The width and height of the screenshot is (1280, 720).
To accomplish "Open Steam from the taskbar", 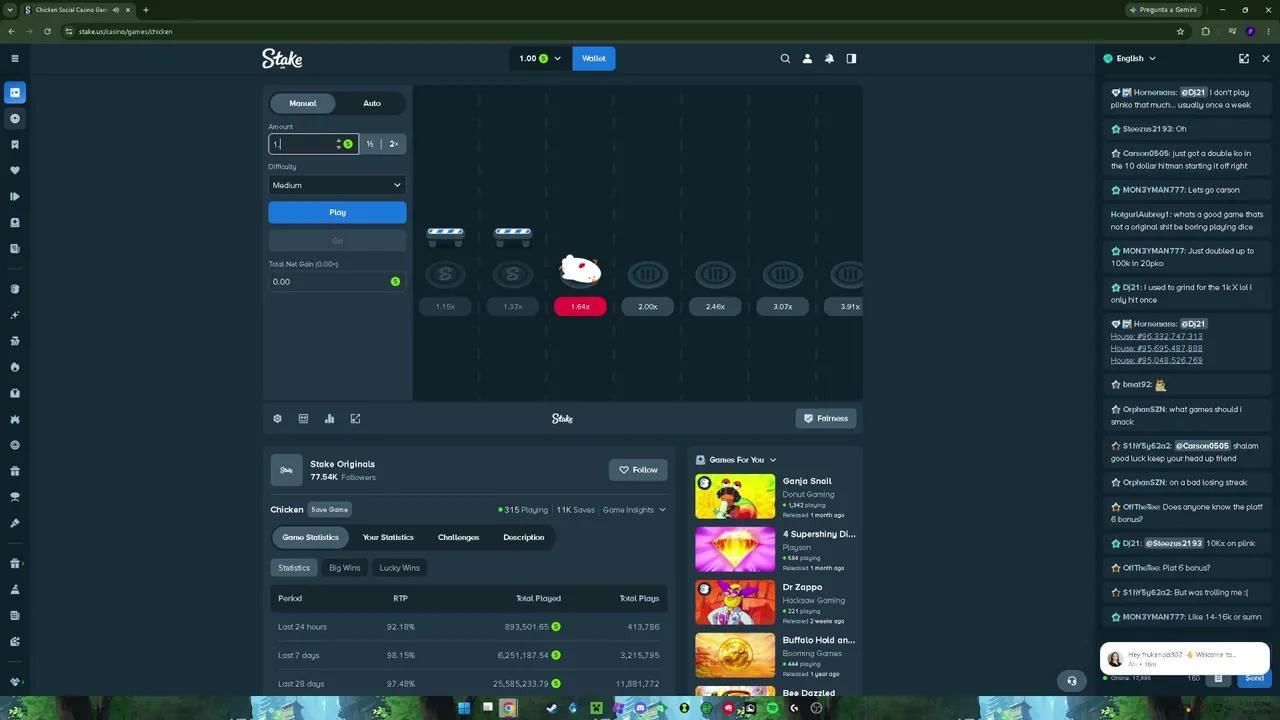I will (551, 708).
